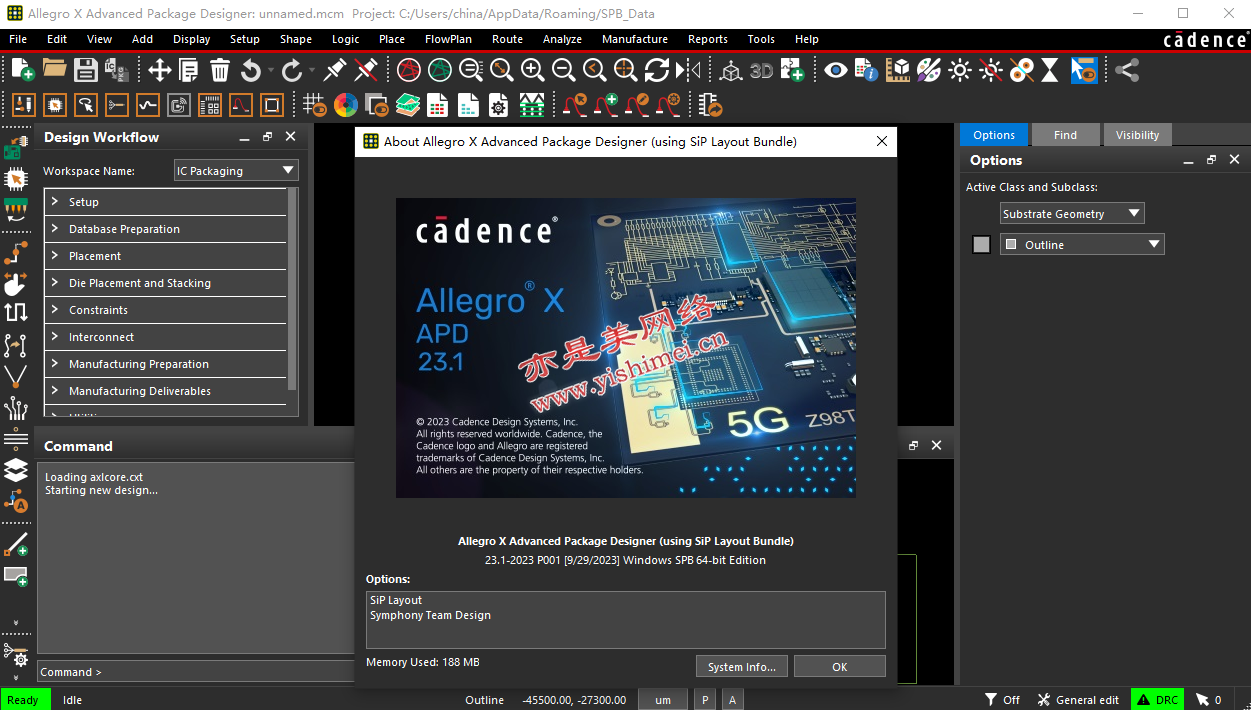Click the Command input field

(x=196, y=672)
